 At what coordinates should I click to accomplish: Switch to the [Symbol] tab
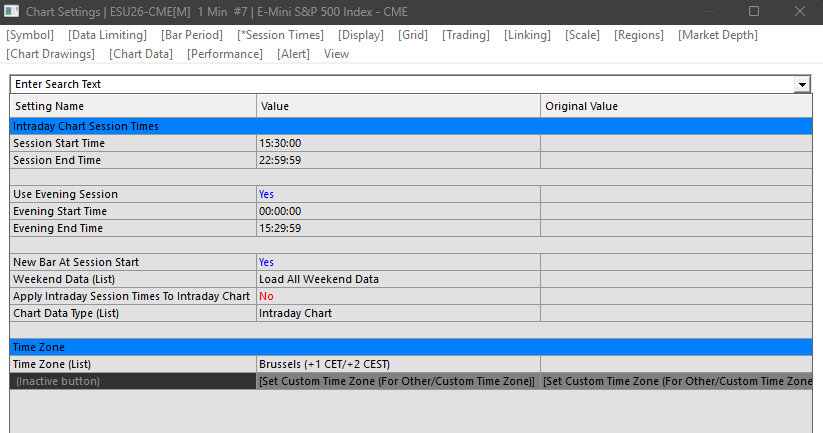tap(30, 35)
